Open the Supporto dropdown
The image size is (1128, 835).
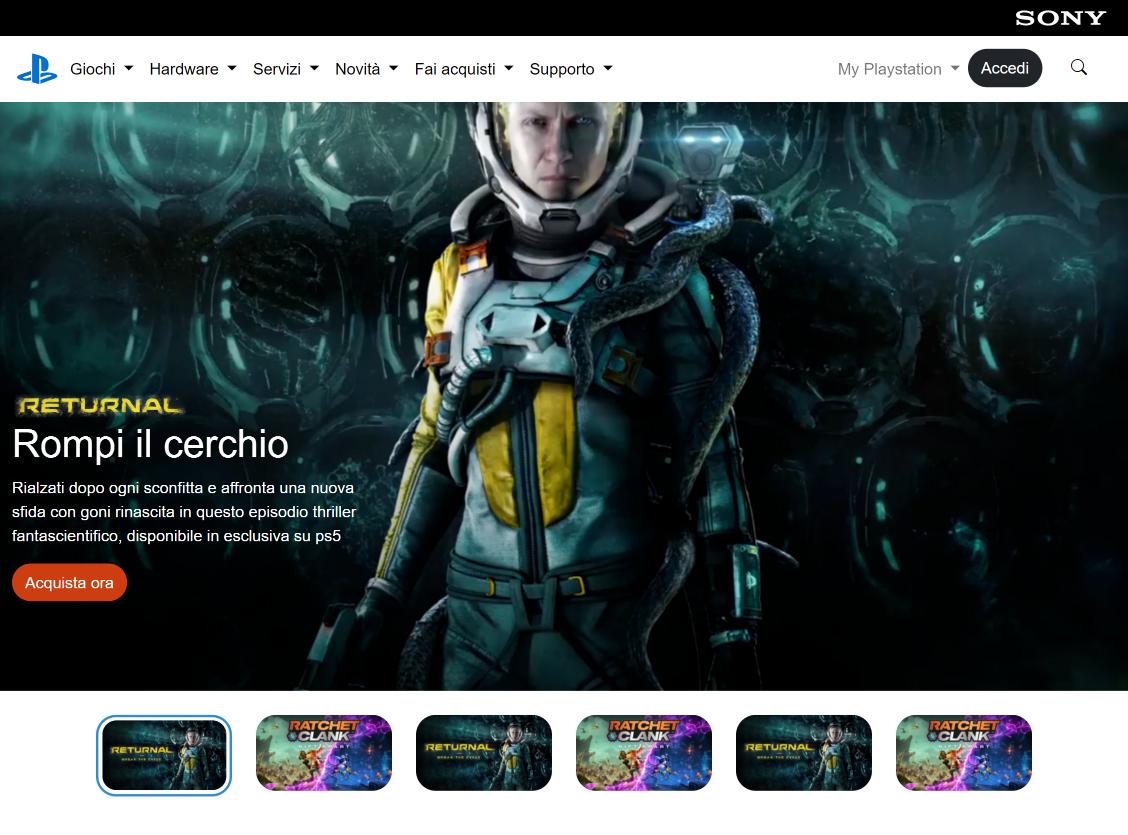(x=570, y=69)
